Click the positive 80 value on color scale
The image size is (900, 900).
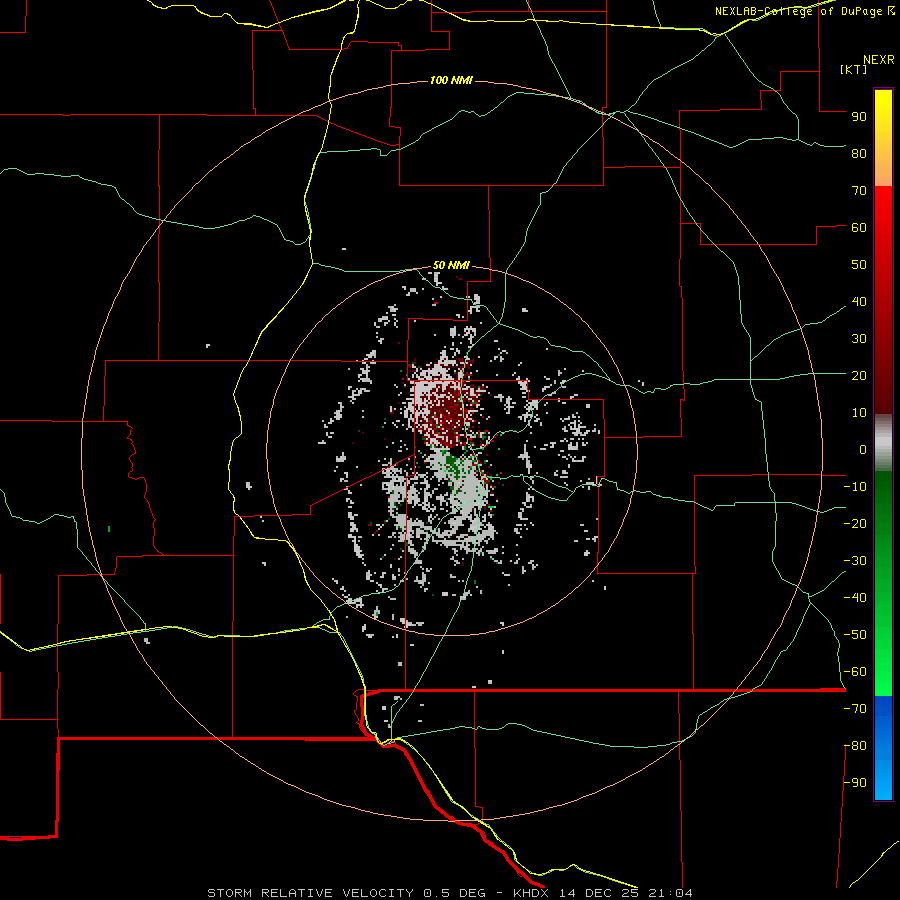coord(859,153)
